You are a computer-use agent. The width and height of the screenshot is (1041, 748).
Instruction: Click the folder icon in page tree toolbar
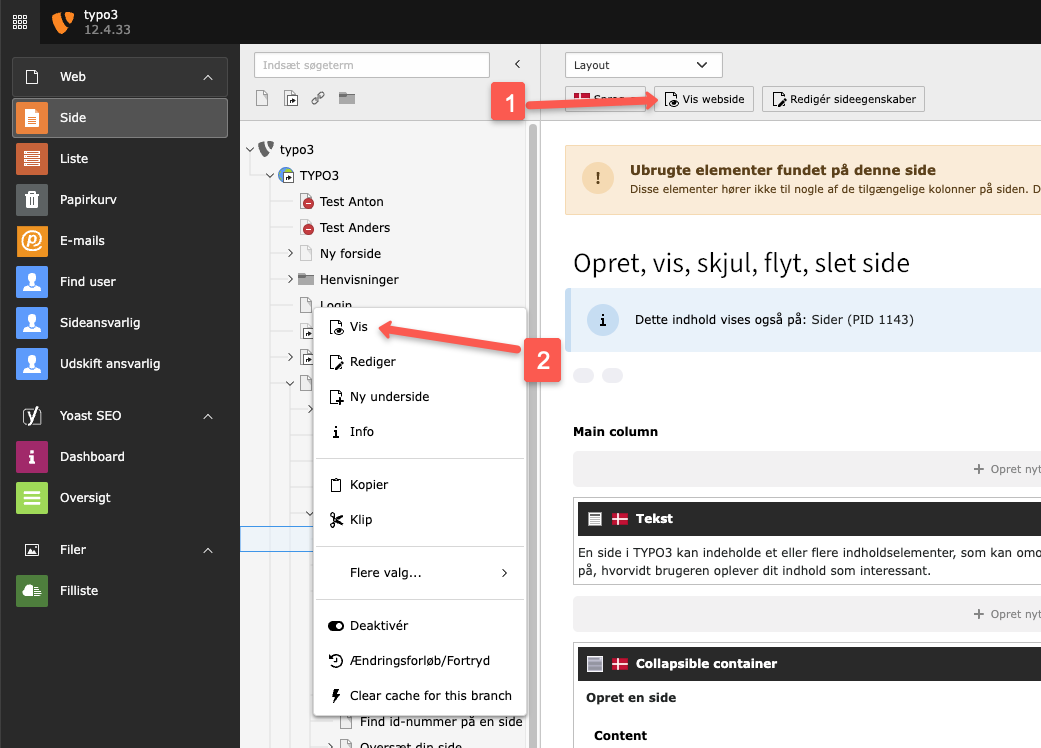click(346, 98)
